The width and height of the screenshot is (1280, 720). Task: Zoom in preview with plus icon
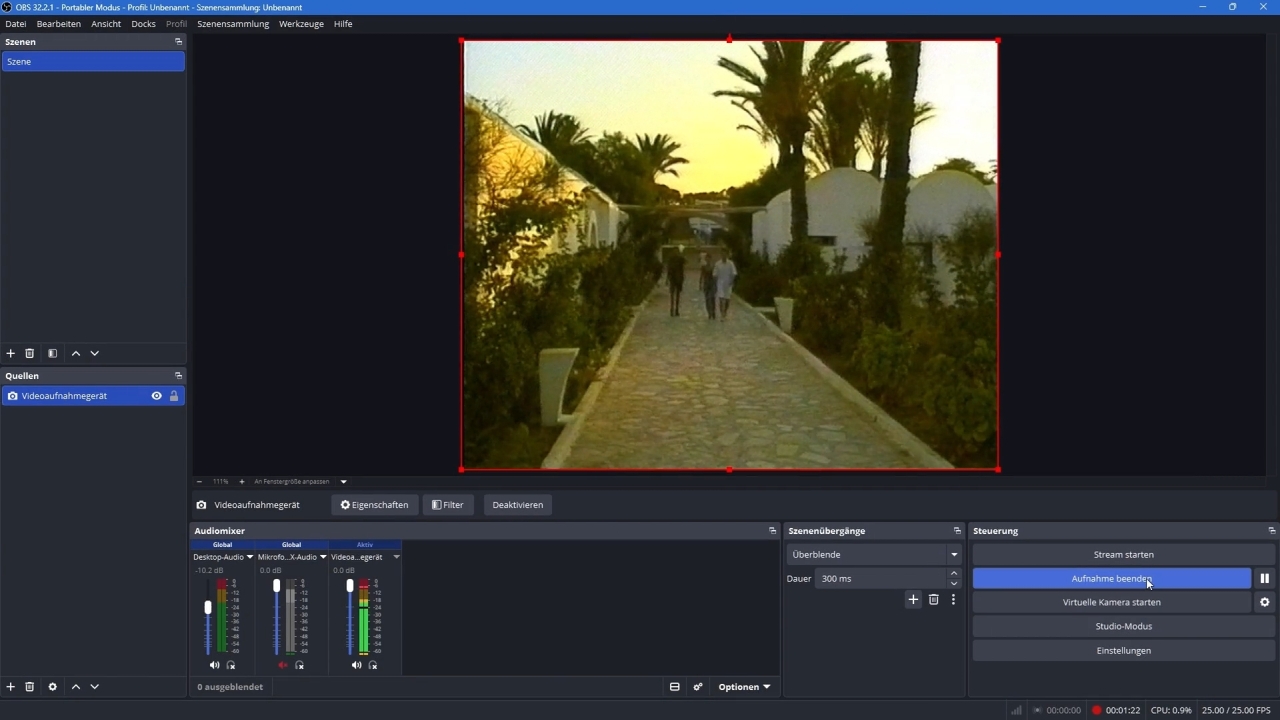point(241,482)
